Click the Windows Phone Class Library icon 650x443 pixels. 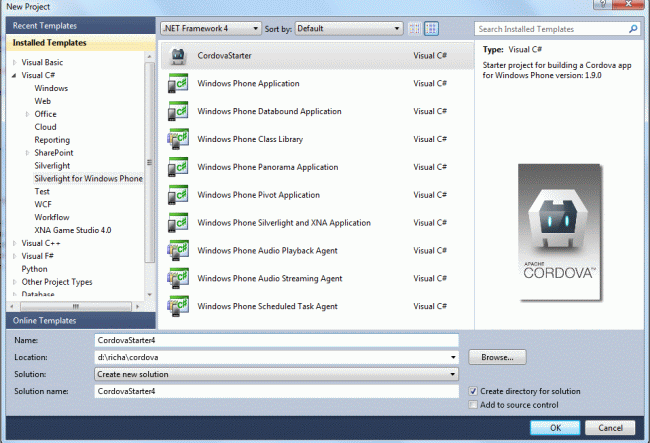click(x=178, y=139)
